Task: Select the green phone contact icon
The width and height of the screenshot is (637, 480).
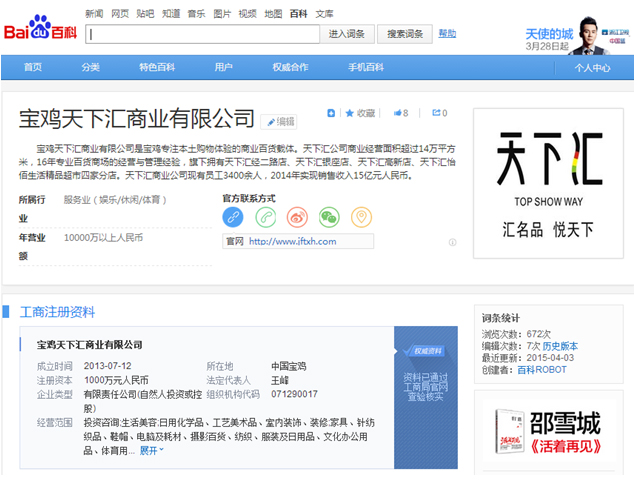Action: [x=265, y=216]
